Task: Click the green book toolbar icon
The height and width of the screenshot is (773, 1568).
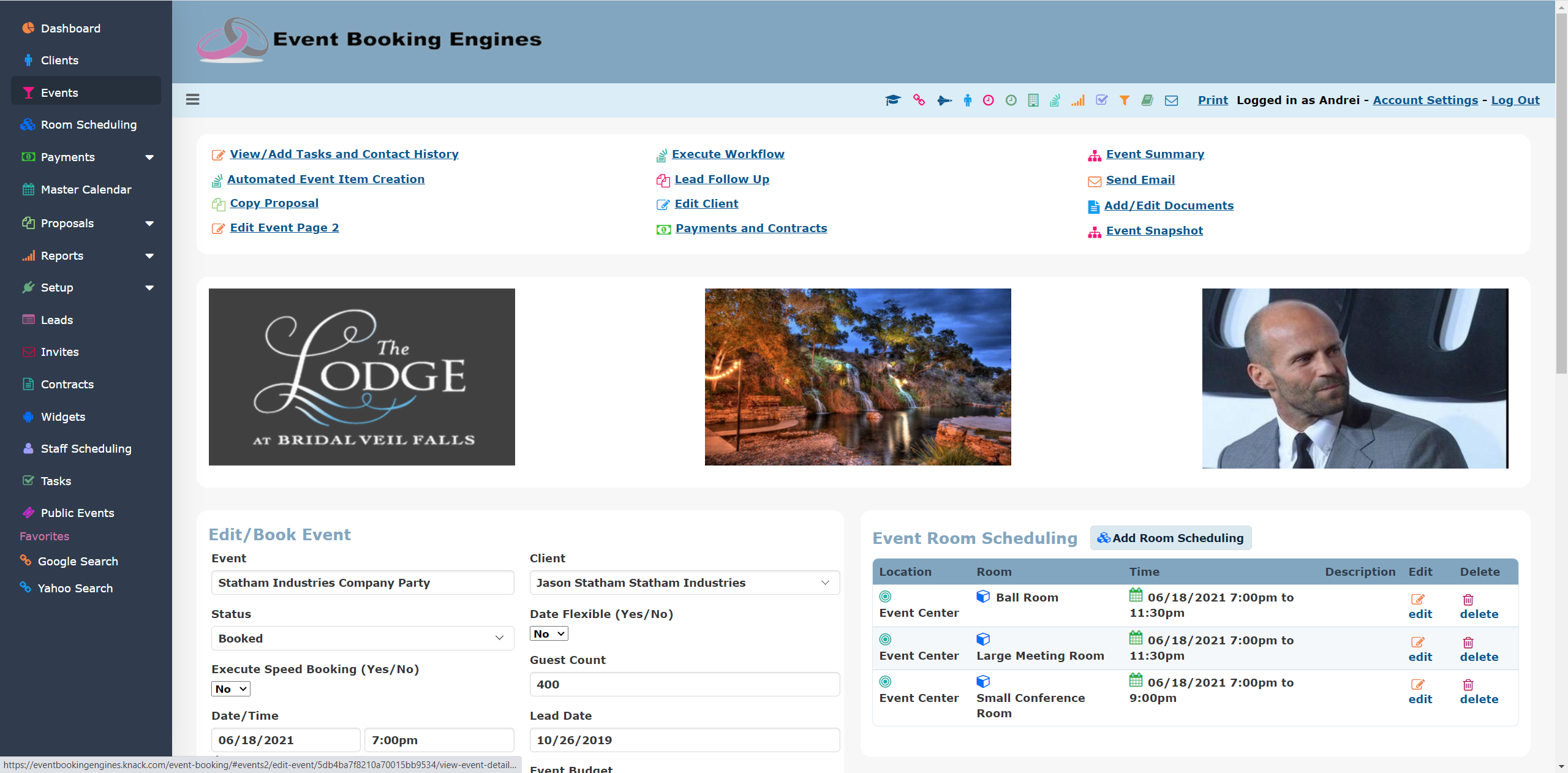Action: coord(1147,100)
